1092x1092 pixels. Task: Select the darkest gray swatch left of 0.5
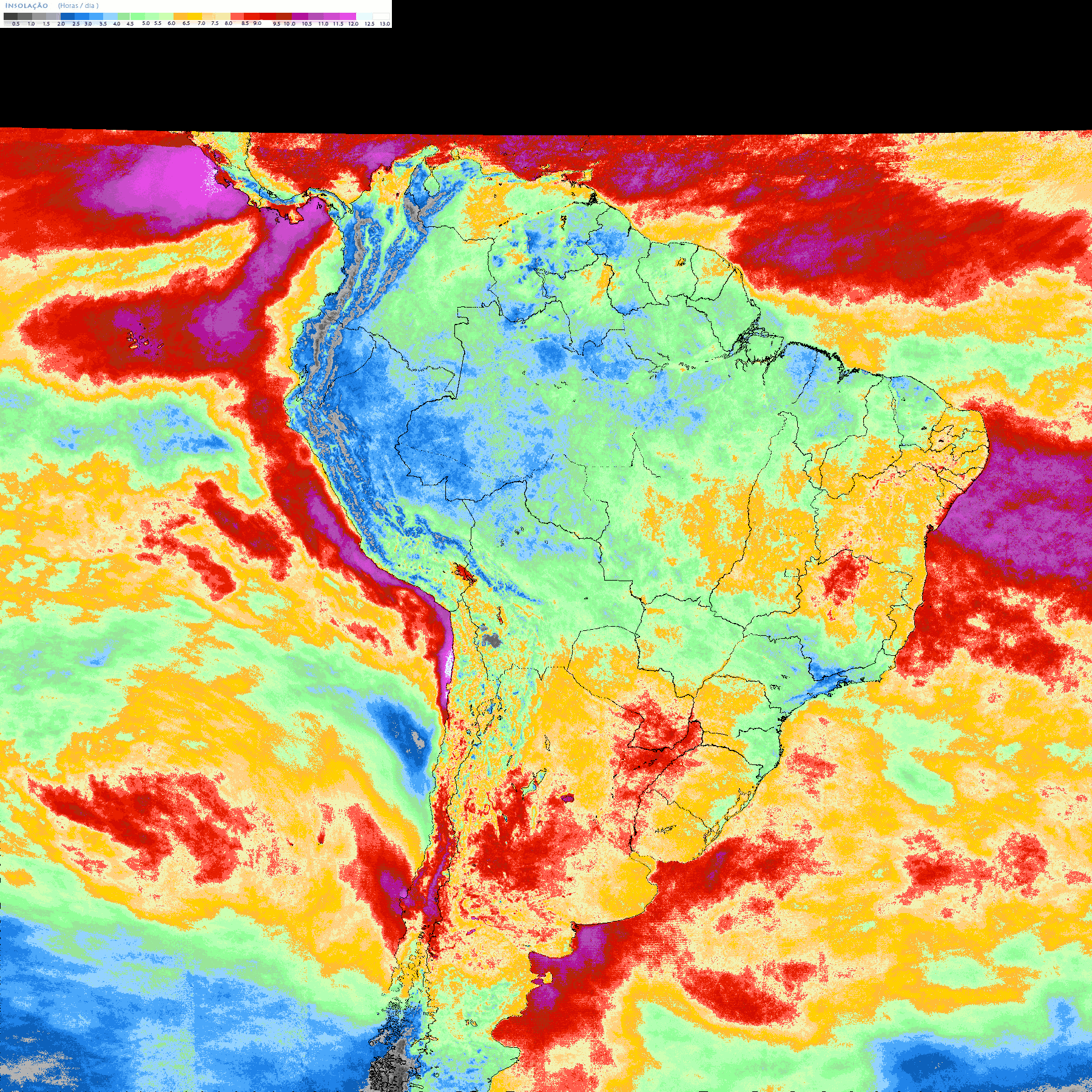tap(10, 16)
